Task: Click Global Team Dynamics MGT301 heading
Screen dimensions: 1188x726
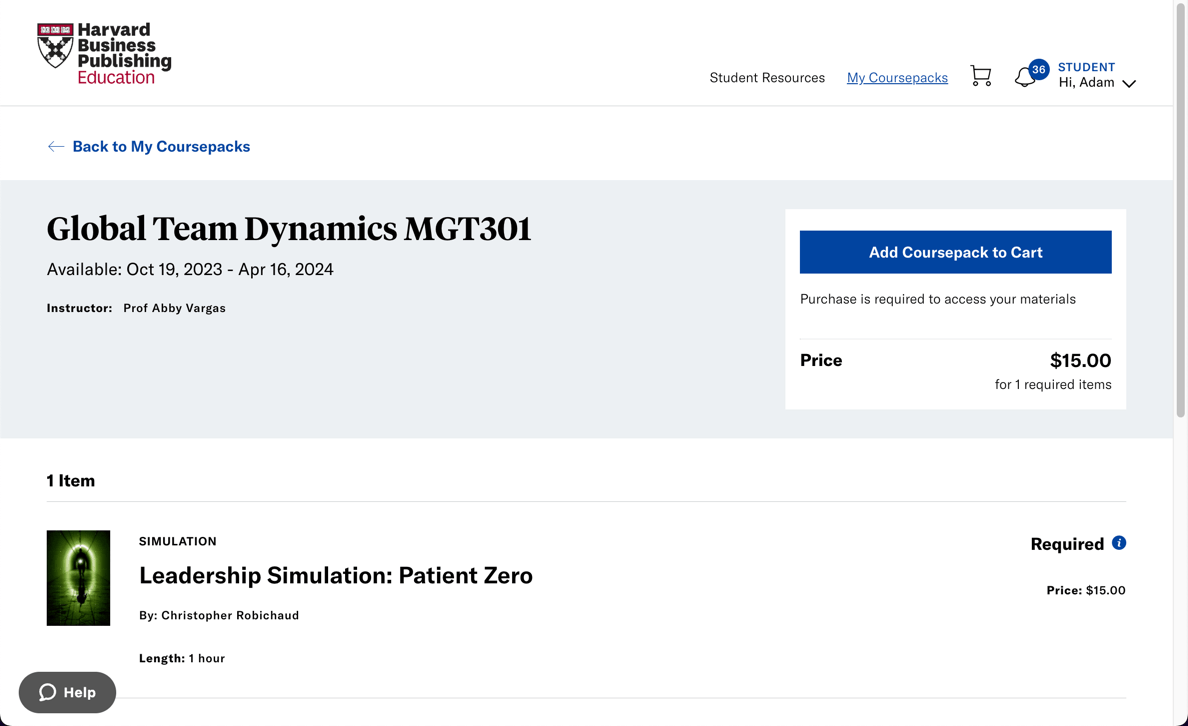Action: 289,229
